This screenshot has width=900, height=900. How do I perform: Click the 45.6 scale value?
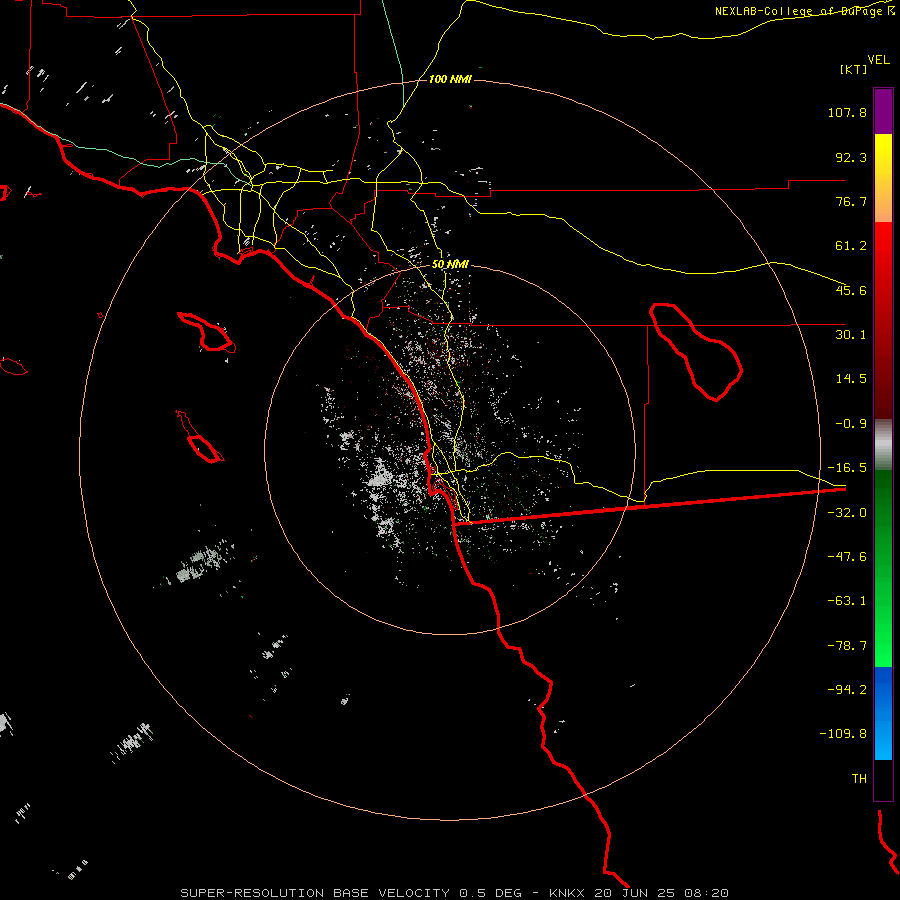click(x=851, y=290)
